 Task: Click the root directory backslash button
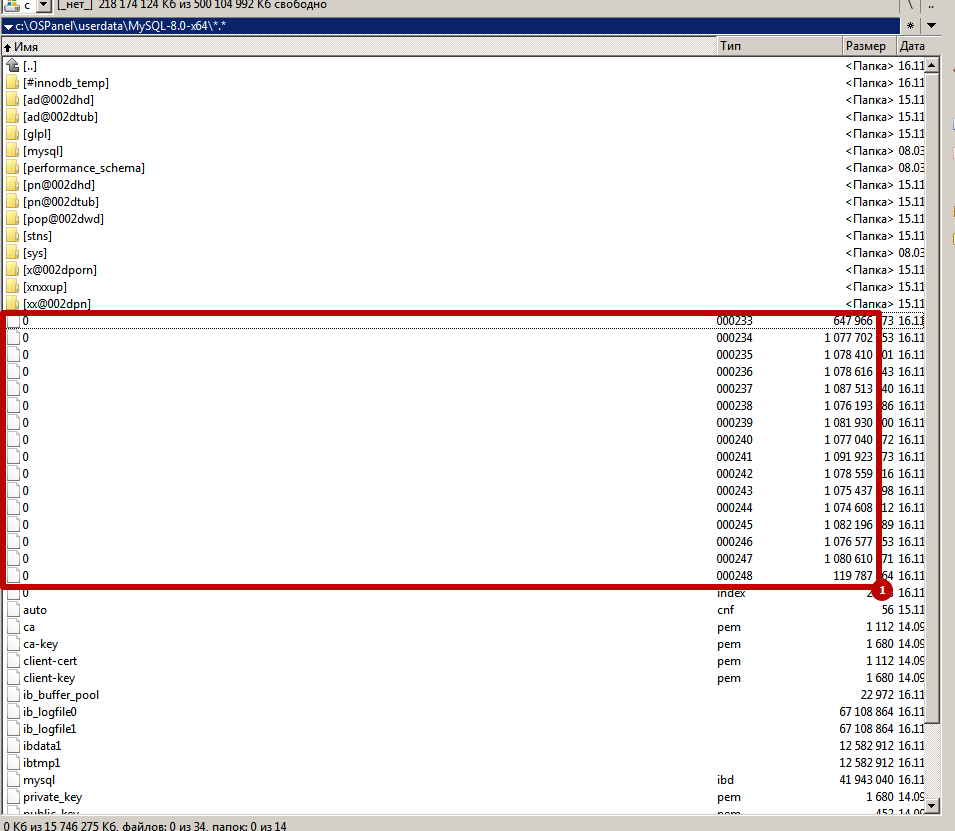pyautogui.click(x=910, y=5)
